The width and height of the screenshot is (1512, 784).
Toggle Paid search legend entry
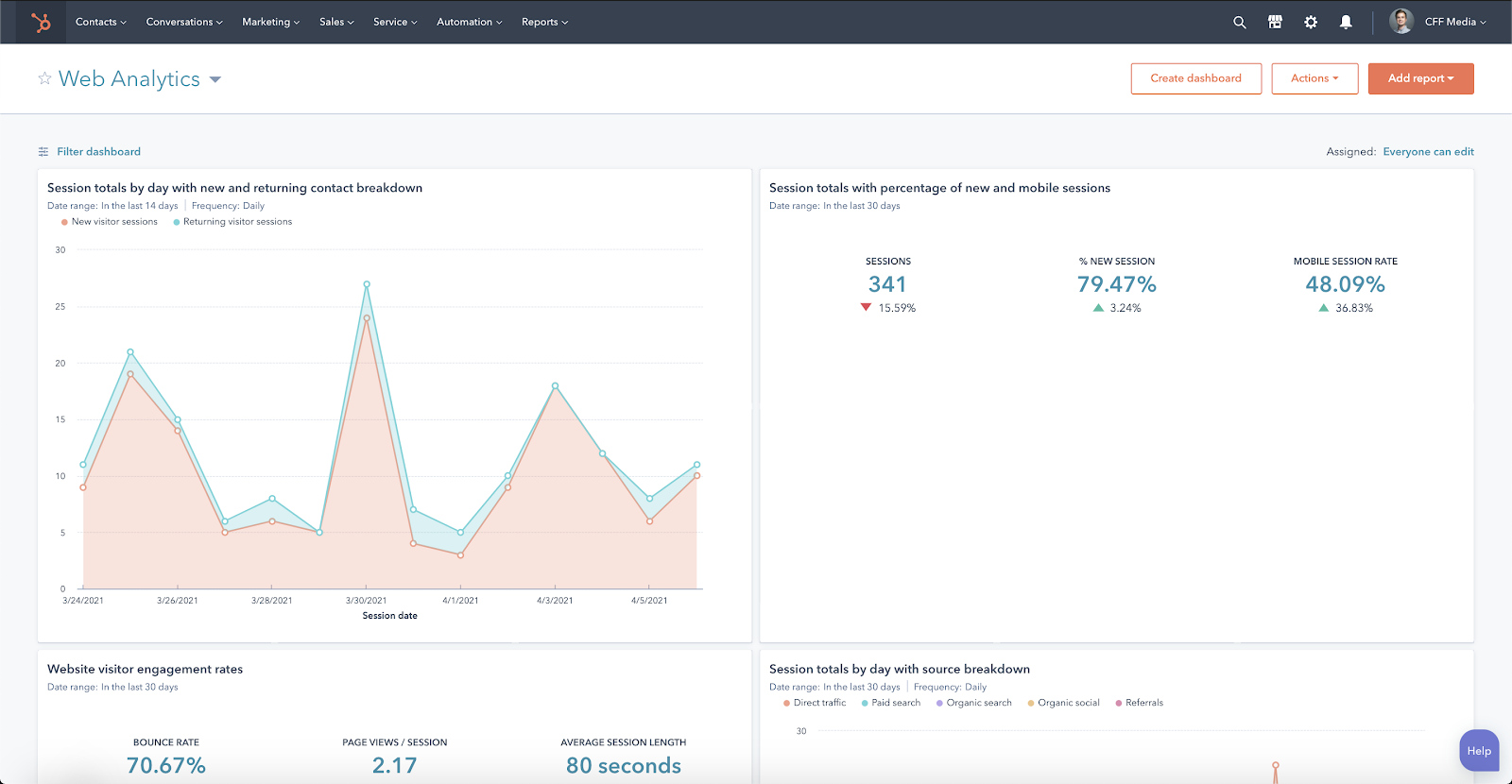[890, 703]
